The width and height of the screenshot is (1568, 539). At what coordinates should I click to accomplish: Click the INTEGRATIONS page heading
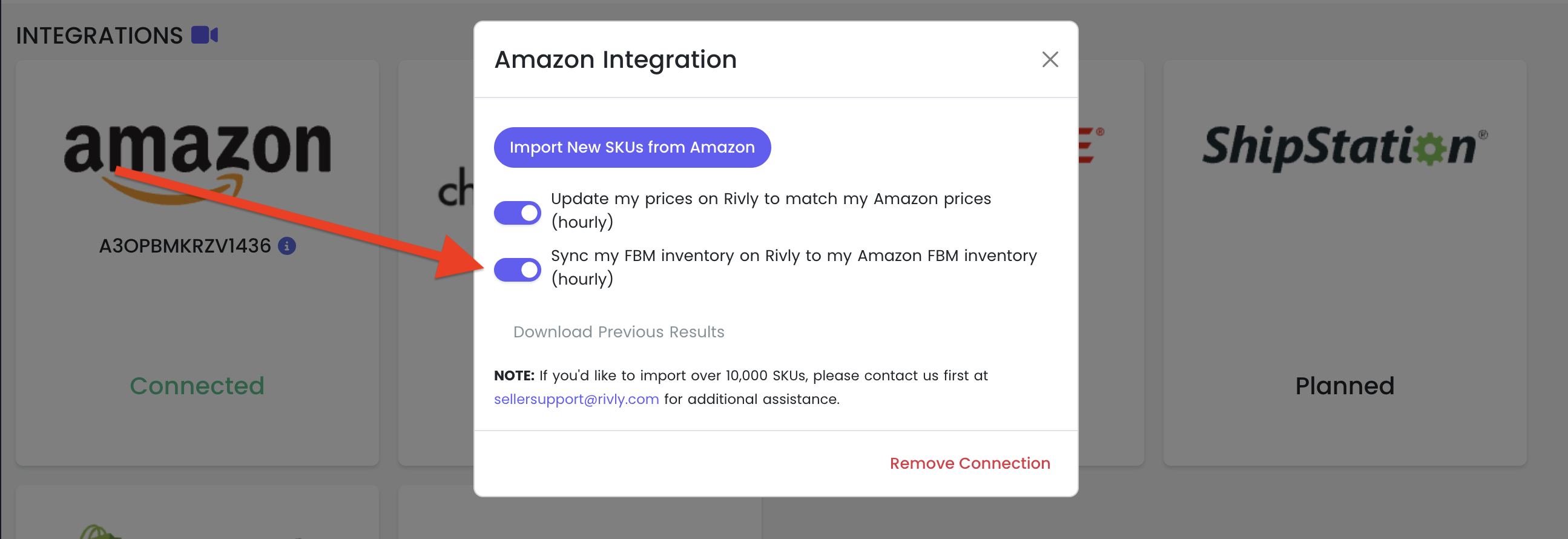tap(99, 36)
